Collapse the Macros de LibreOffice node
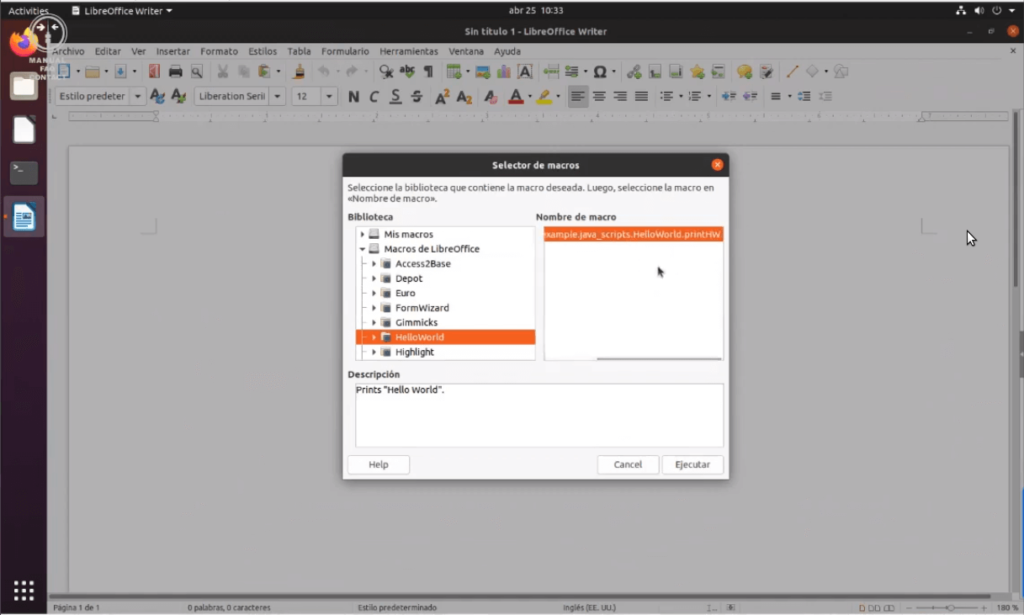Viewport: 1024px width, 615px height. click(x=363, y=249)
